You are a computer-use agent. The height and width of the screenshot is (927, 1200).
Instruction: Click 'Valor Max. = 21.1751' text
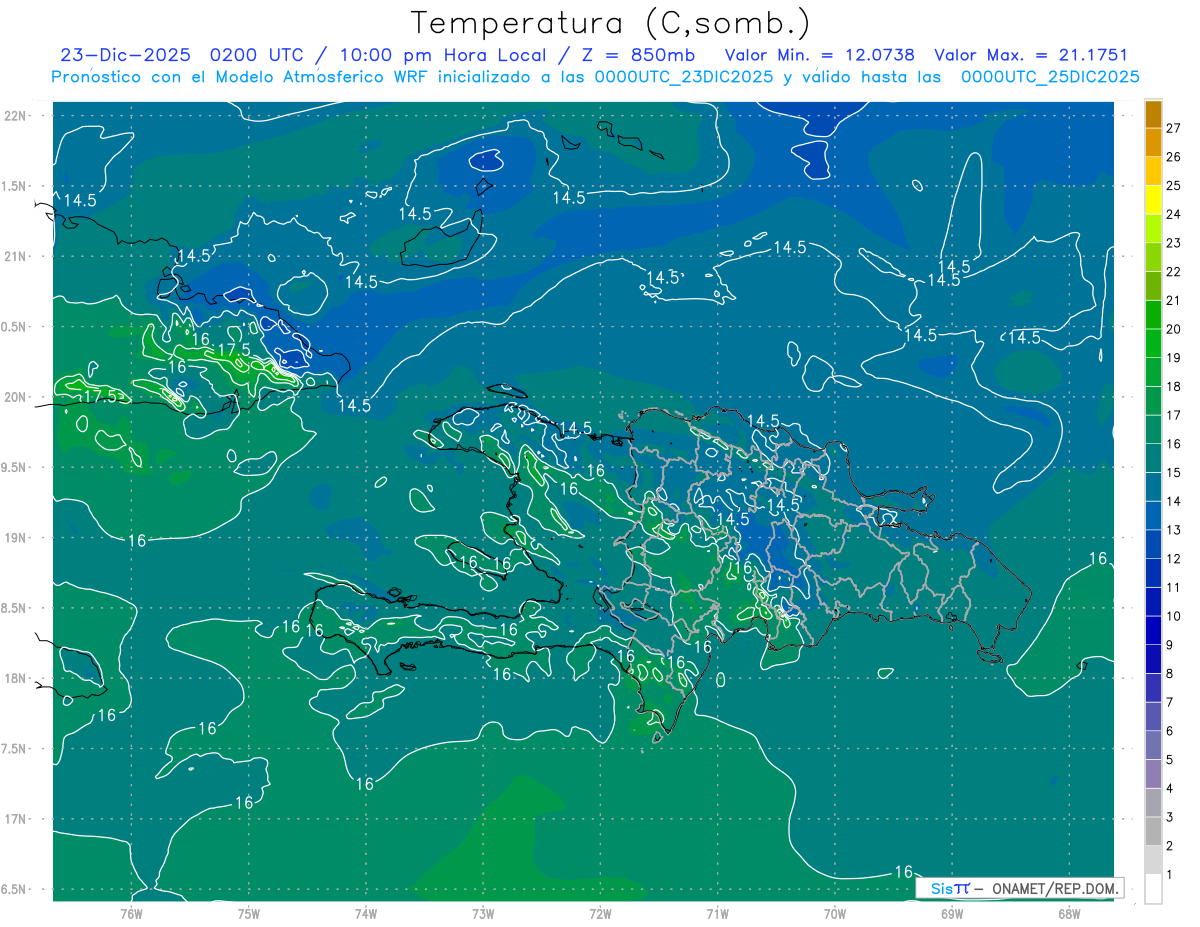coord(1031,56)
